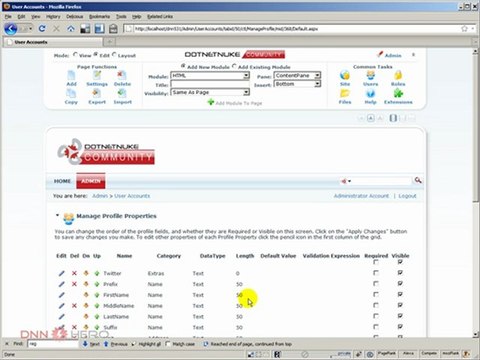Image resolution: width=480 pixels, height=360 pixels.
Task: Open Administrator Account link
Action: (x=361, y=196)
